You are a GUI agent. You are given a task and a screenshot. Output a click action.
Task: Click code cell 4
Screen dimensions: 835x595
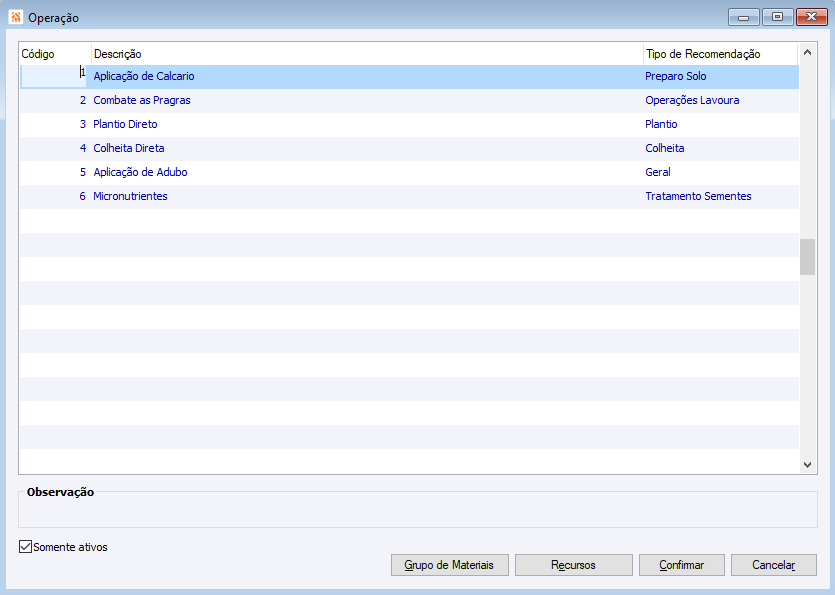pyautogui.click(x=55, y=148)
